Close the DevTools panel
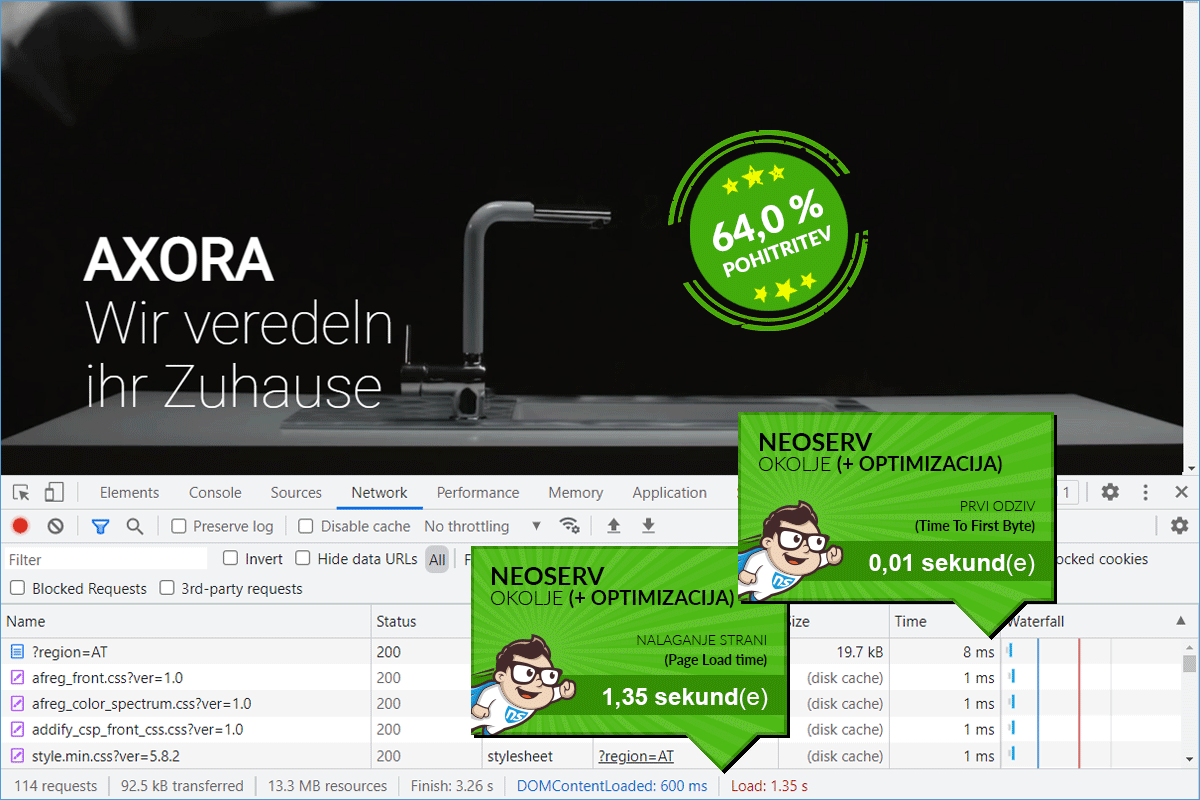Viewport: 1200px width, 800px height. 1181,492
